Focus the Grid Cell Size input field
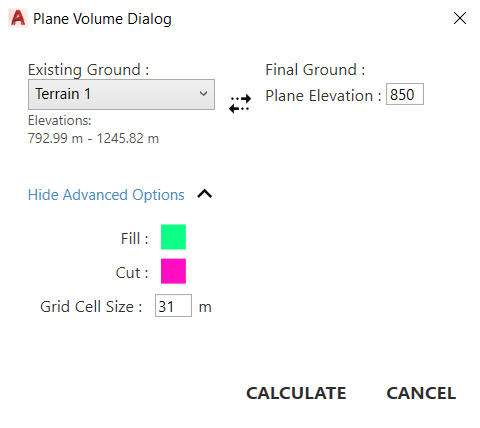480x428 pixels. (173, 305)
